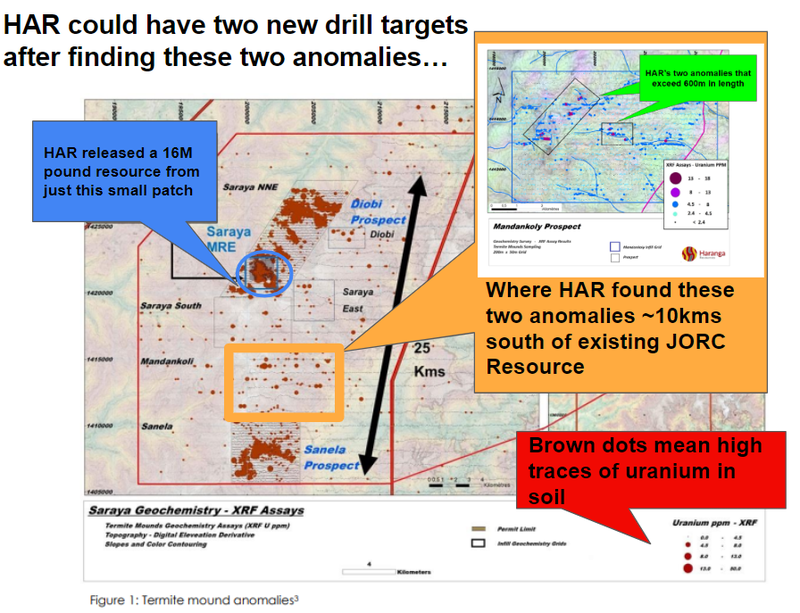Click the Haranga logo on inset map
800x613 pixels.
pos(689,252)
